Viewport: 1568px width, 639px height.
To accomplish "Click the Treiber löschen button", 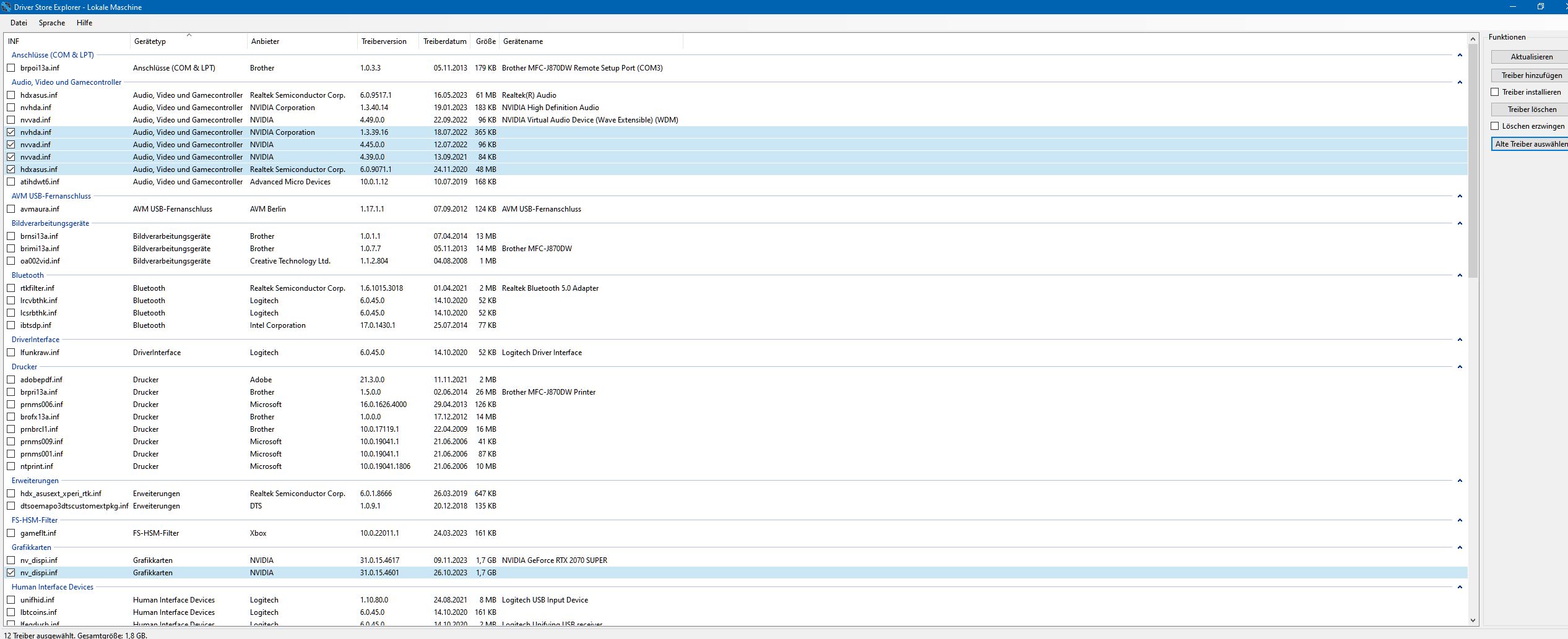I will pyautogui.click(x=1531, y=109).
